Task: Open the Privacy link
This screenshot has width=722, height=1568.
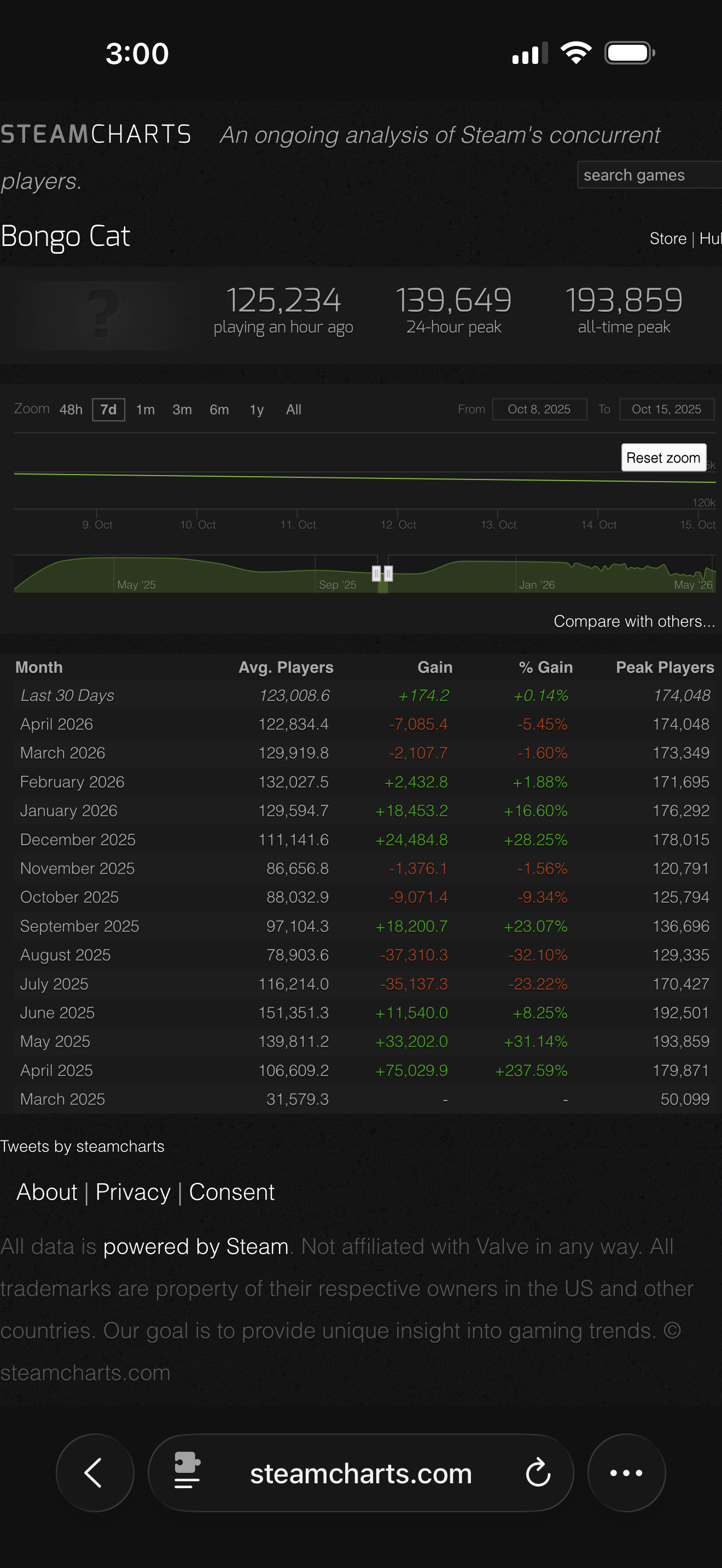Action: pos(133,1191)
